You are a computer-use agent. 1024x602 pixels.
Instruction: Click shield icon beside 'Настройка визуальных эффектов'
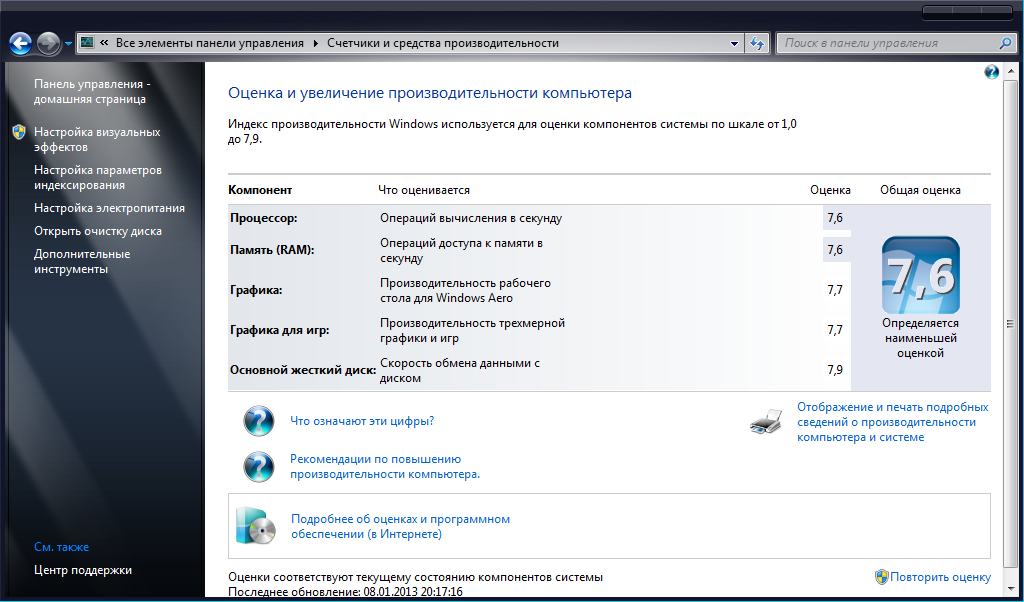(x=18, y=132)
